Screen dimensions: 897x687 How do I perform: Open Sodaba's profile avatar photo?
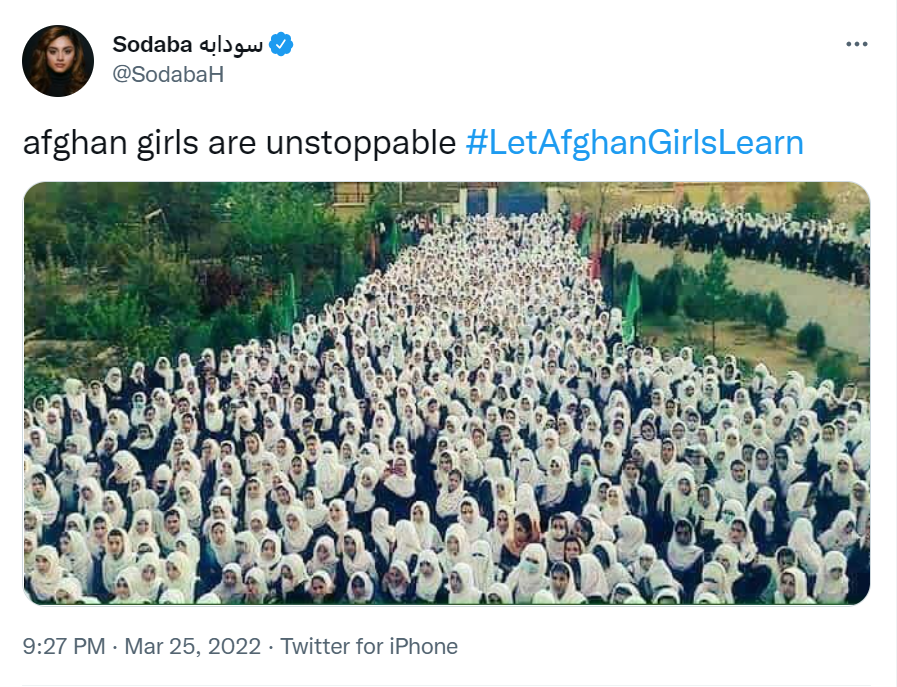click(x=57, y=61)
